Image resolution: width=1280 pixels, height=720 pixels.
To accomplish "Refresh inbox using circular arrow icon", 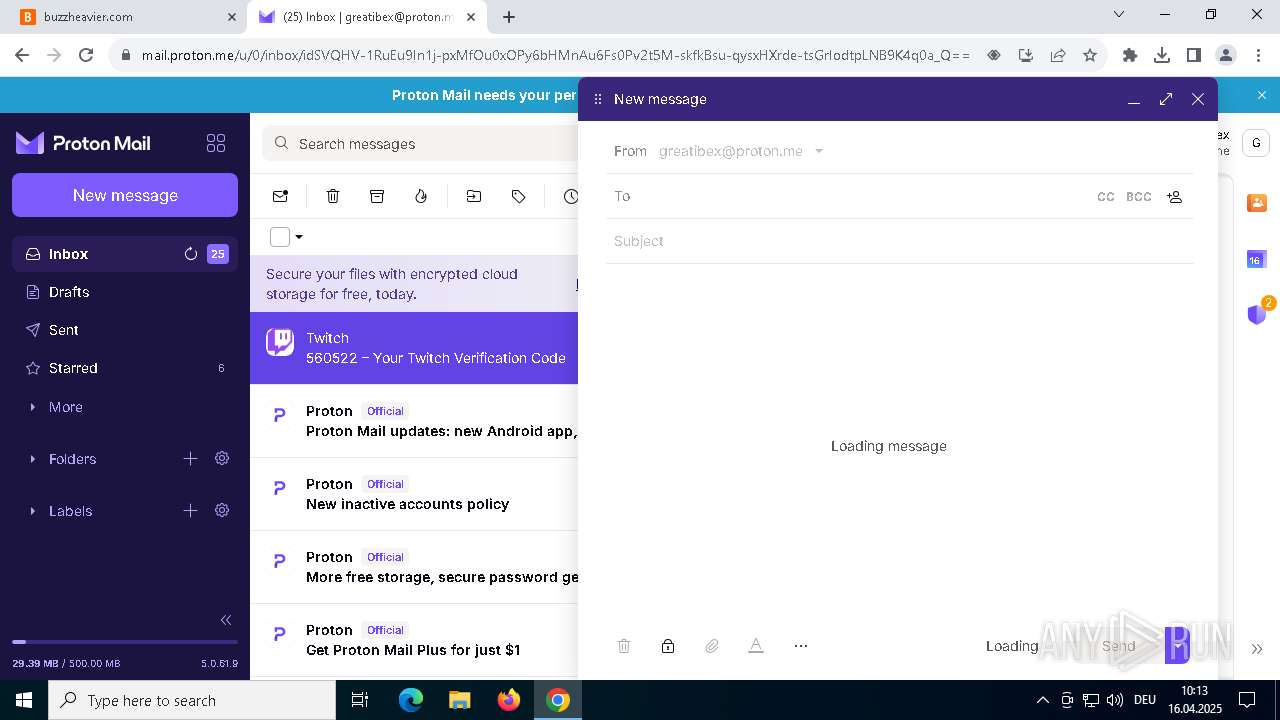I will coord(191,254).
